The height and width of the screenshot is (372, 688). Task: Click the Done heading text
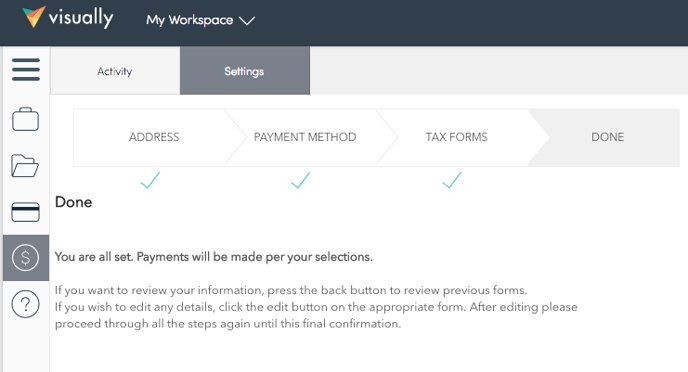pos(73,202)
